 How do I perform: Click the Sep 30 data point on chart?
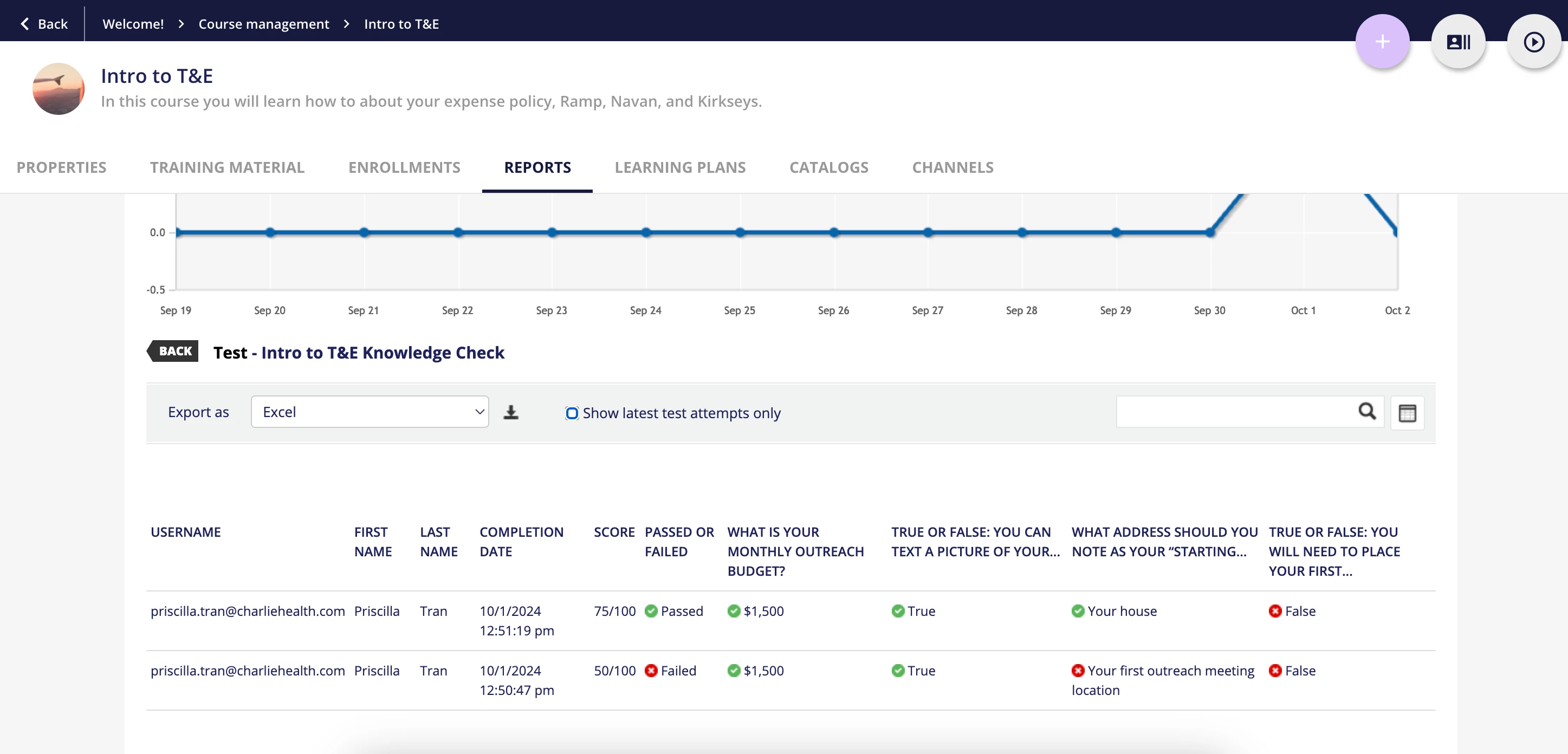click(1210, 232)
